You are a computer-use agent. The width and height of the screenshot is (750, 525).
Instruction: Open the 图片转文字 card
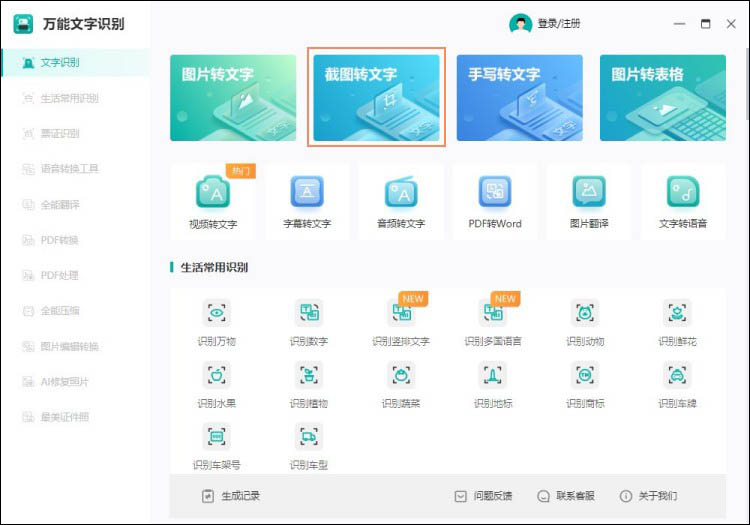click(233, 98)
